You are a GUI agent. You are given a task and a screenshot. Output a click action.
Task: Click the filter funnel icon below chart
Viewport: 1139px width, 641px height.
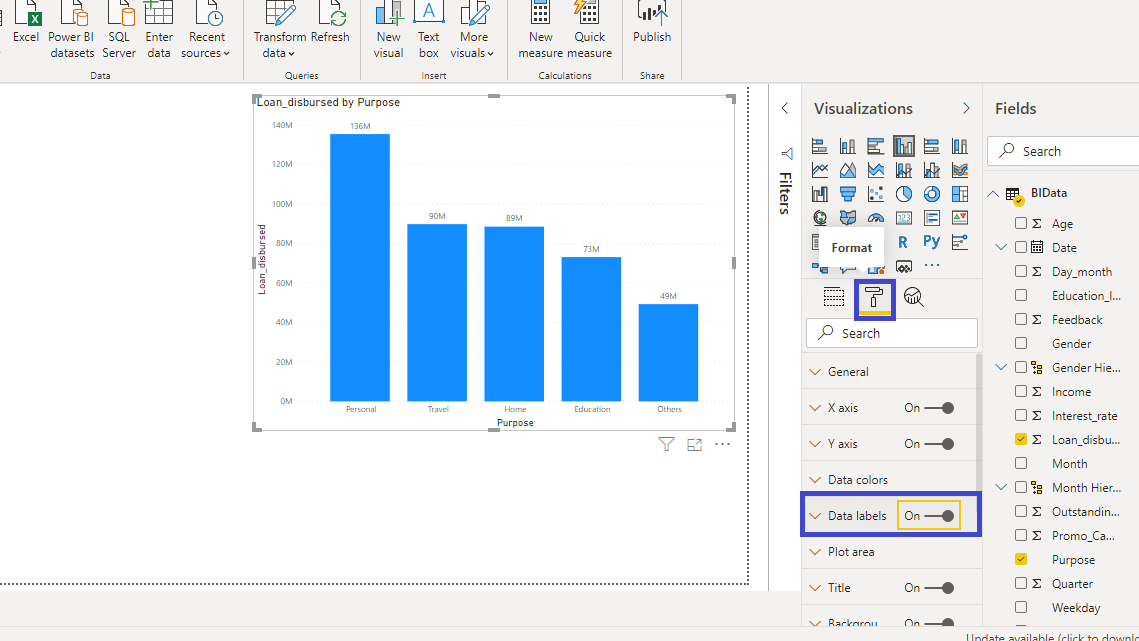[x=666, y=445]
